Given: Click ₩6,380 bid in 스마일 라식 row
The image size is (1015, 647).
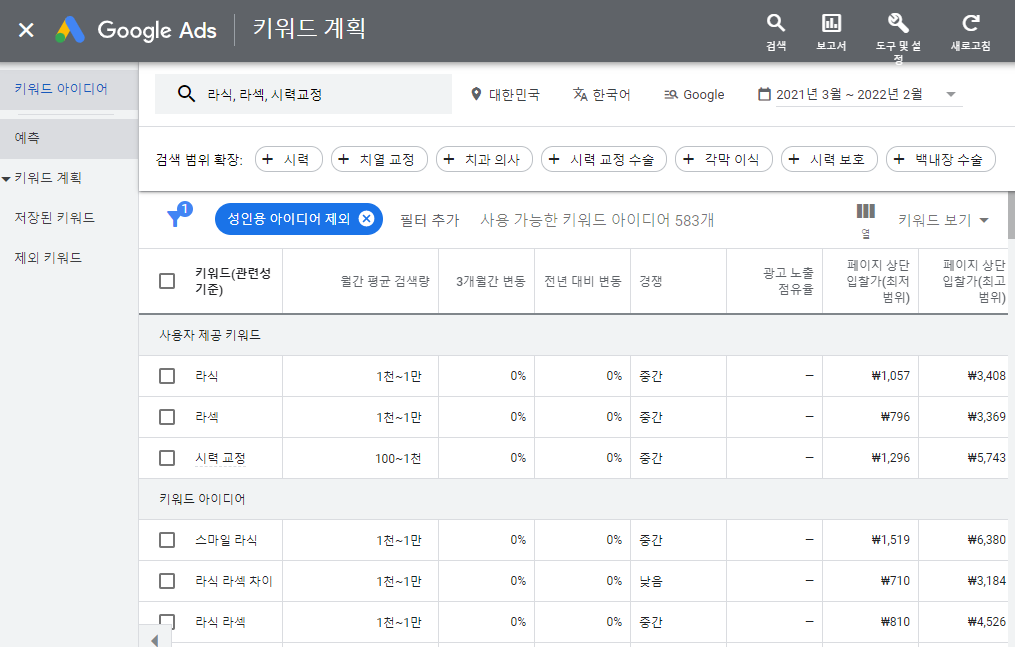Looking at the screenshot, I should tap(987, 540).
